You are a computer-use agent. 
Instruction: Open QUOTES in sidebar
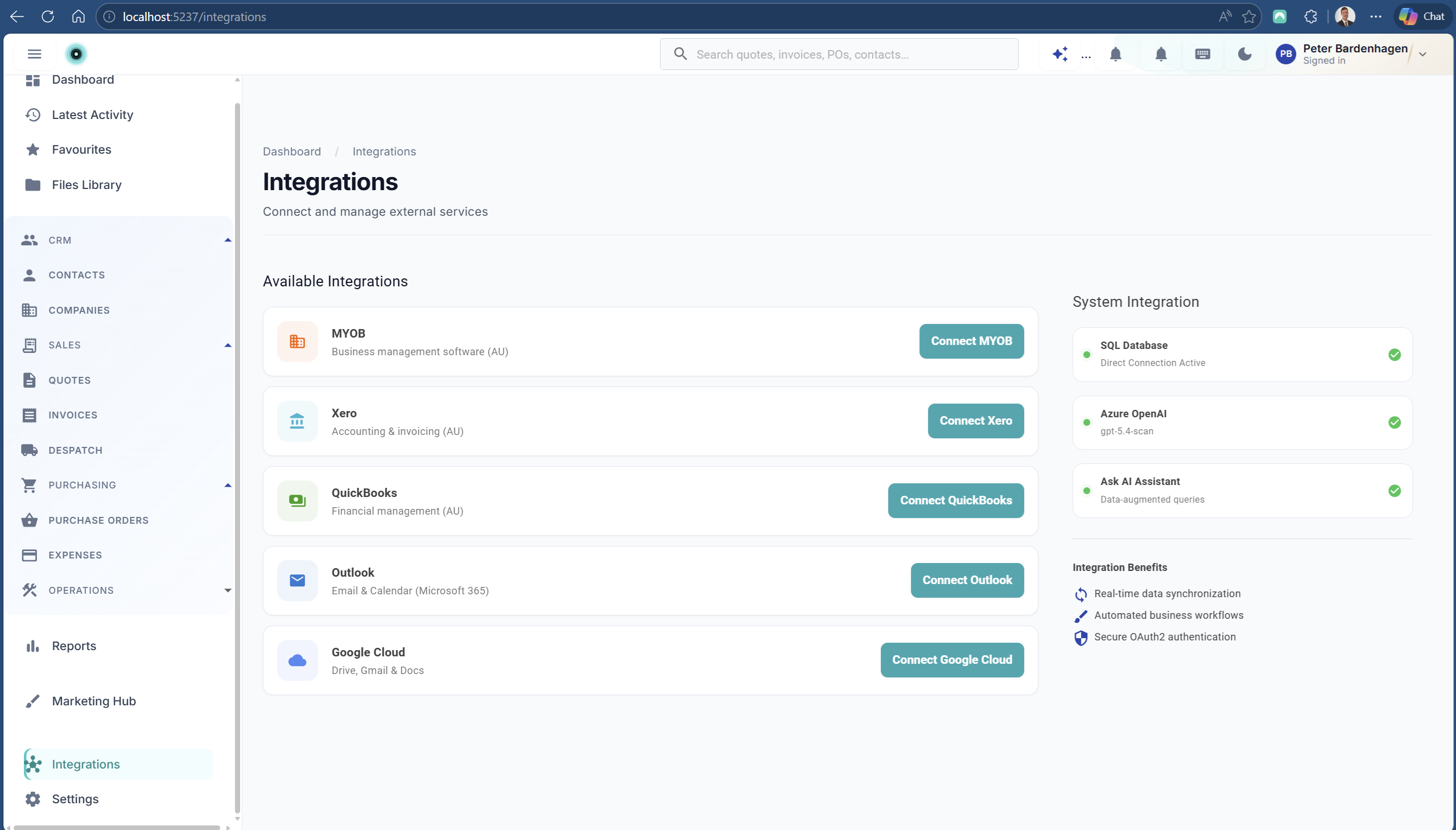point(69,380)
